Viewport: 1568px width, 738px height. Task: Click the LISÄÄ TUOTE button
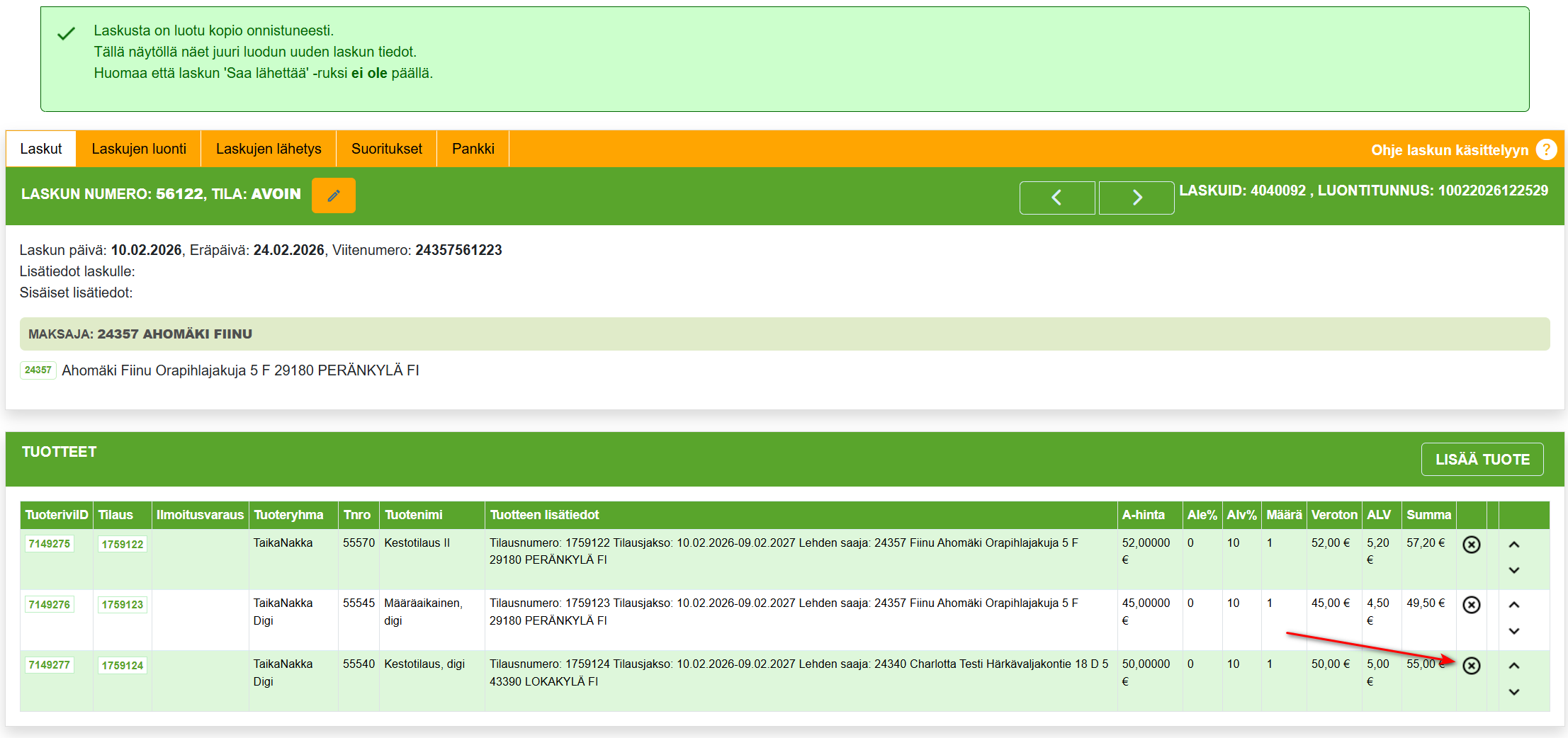coord(1482,460)
